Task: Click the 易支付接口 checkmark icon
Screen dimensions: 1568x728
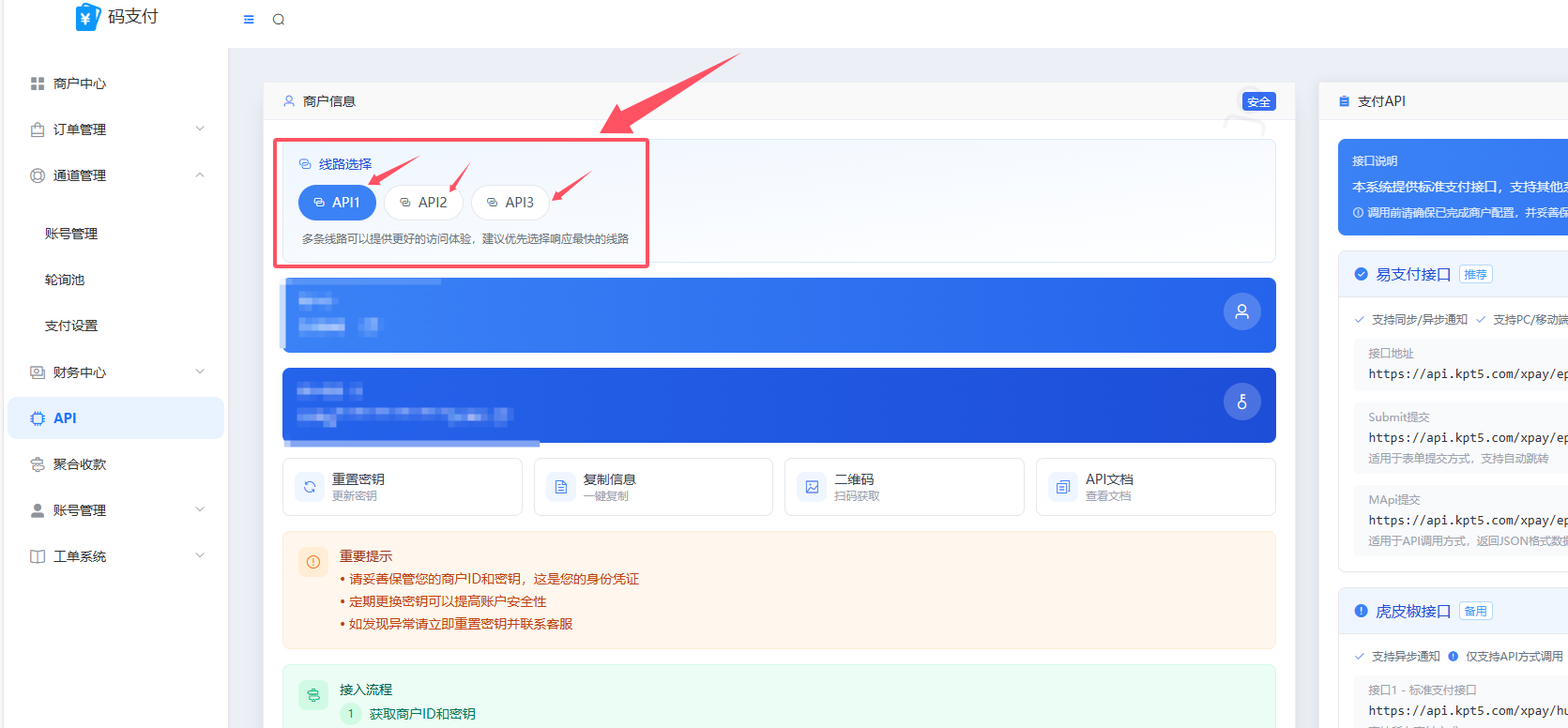Action: 1361,274
